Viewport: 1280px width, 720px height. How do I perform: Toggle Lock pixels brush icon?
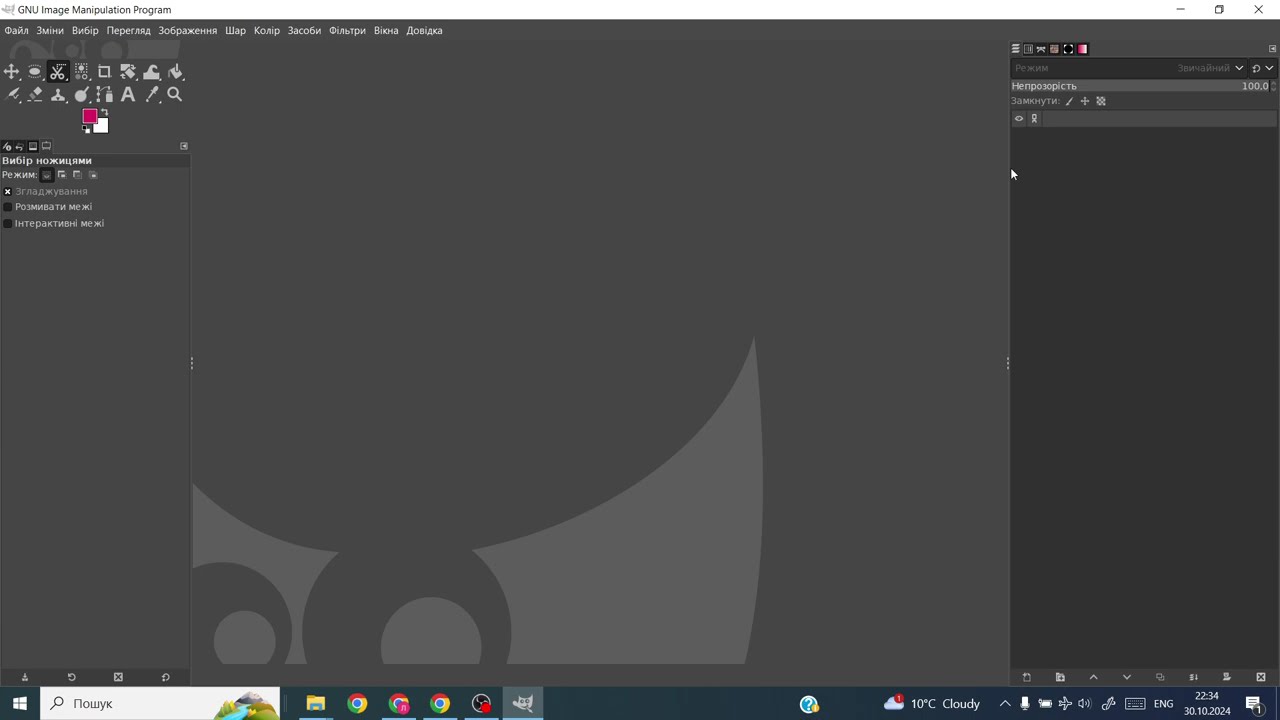1069,101
